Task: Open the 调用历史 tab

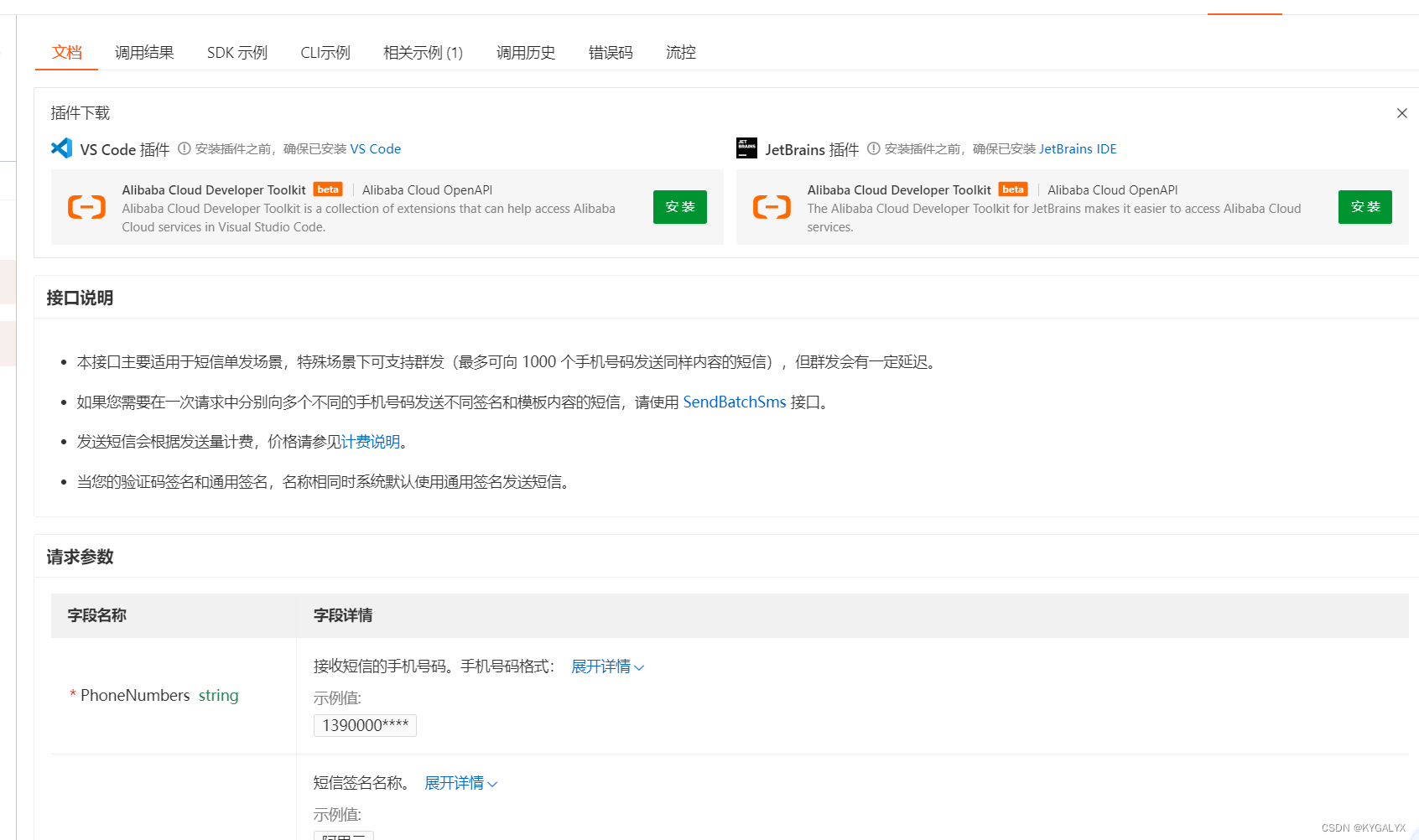Action: pyautogui.click(x=526, y=53)
